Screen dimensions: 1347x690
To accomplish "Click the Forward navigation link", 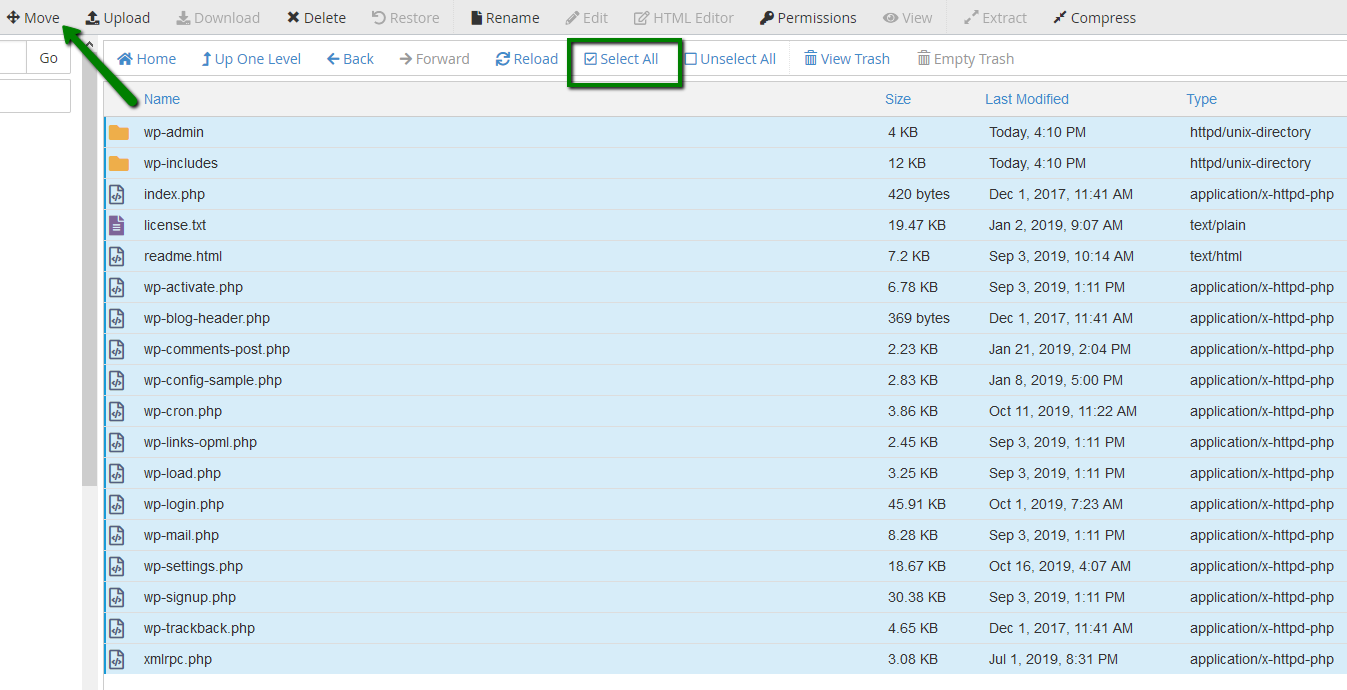I will 434,59.
